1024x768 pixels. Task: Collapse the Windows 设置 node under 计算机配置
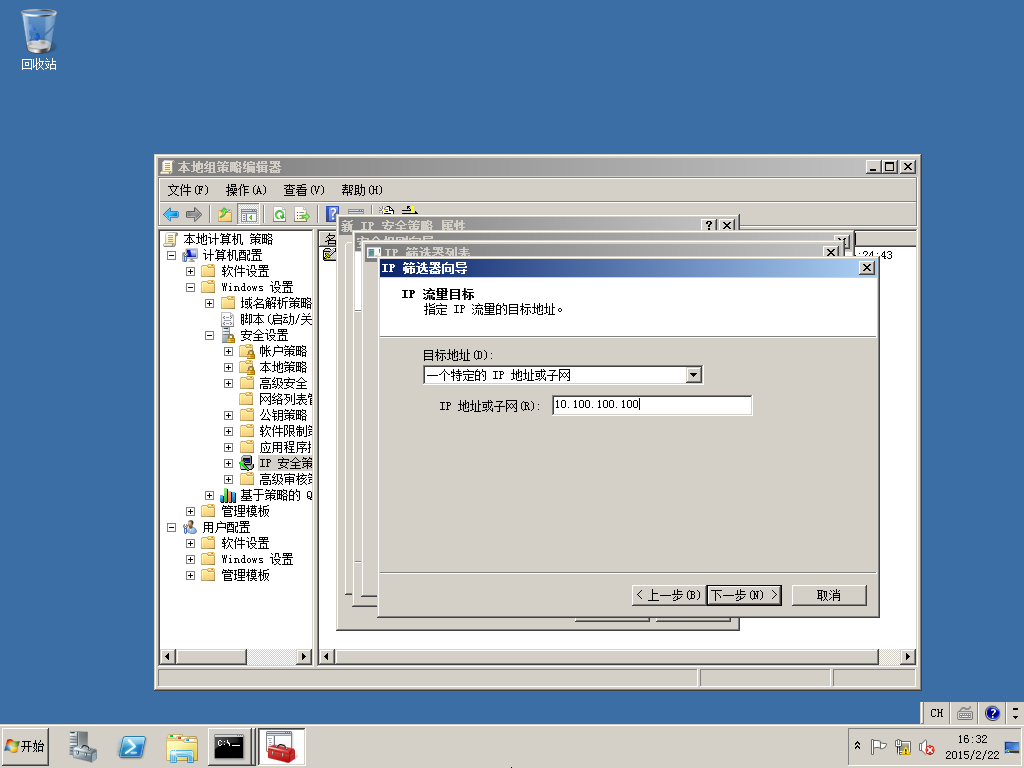tap(191, 287)
